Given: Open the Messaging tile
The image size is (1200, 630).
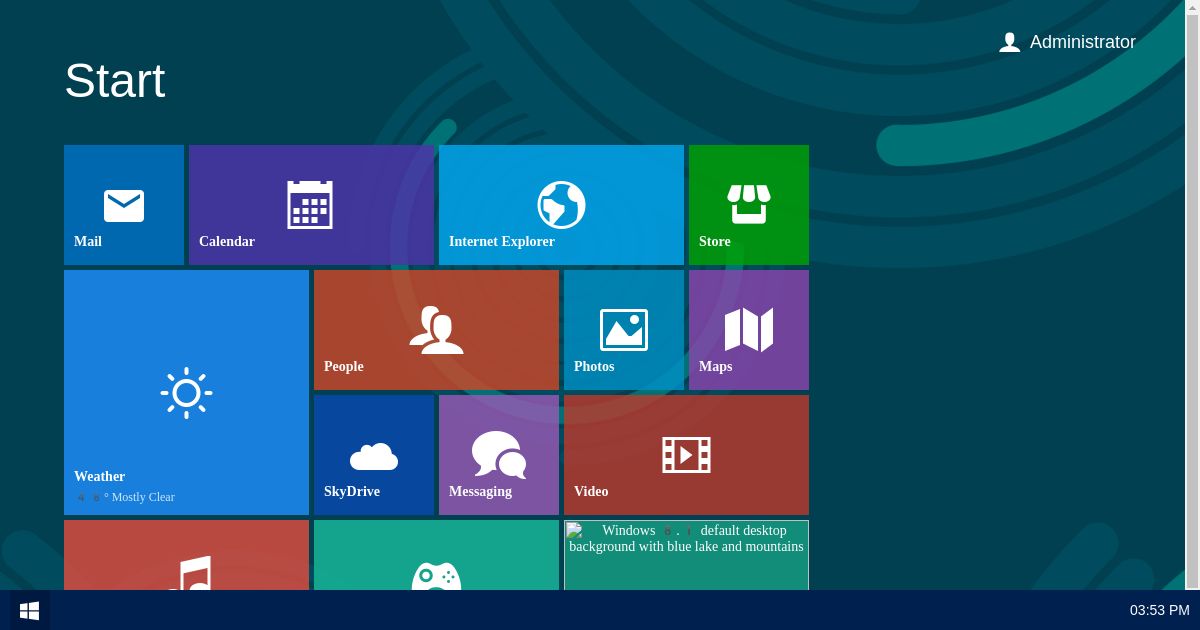Looking at the screenshot, I should [x=498, y=454].
